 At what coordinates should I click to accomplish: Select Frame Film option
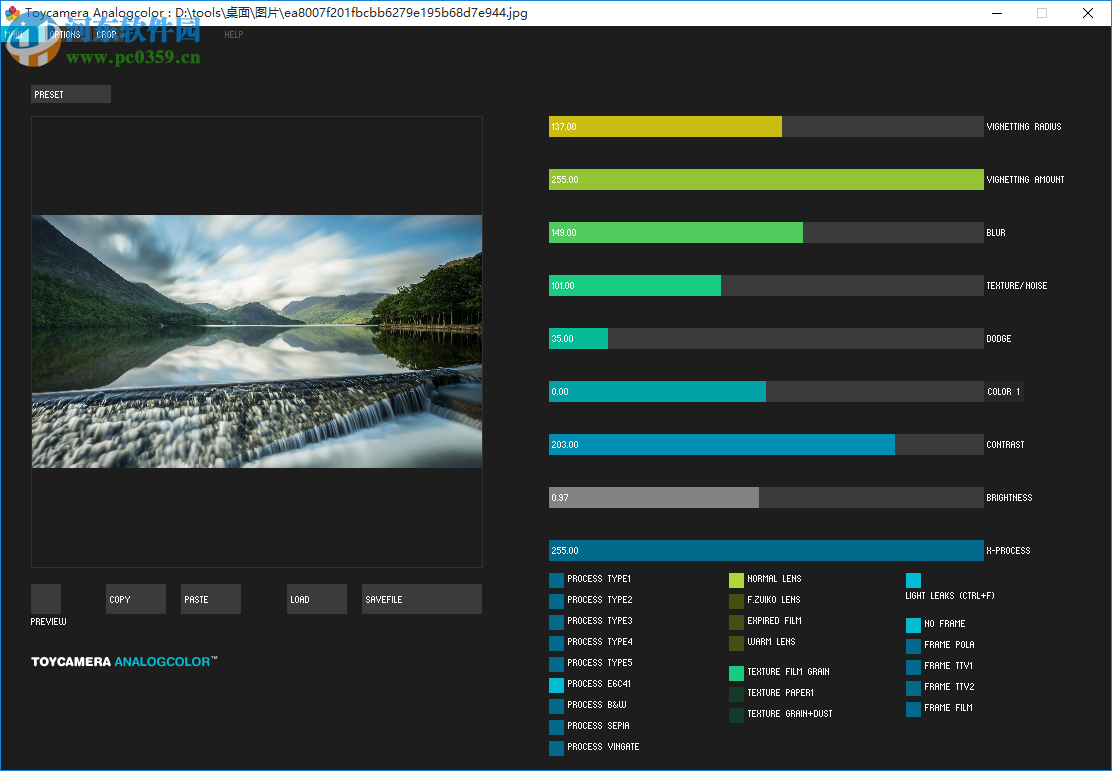click(913, 708)
